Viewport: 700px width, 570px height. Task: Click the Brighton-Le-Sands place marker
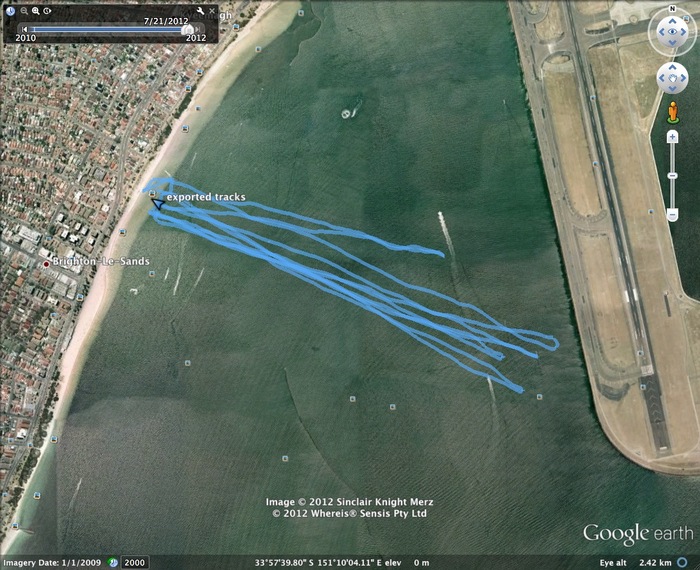point(46,264)
